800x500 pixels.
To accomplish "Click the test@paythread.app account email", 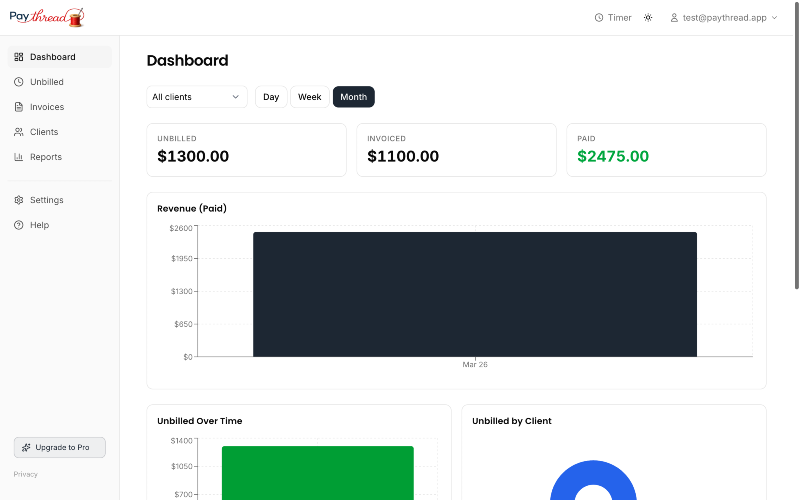I will pyautogui.click(x=724, y=18).
